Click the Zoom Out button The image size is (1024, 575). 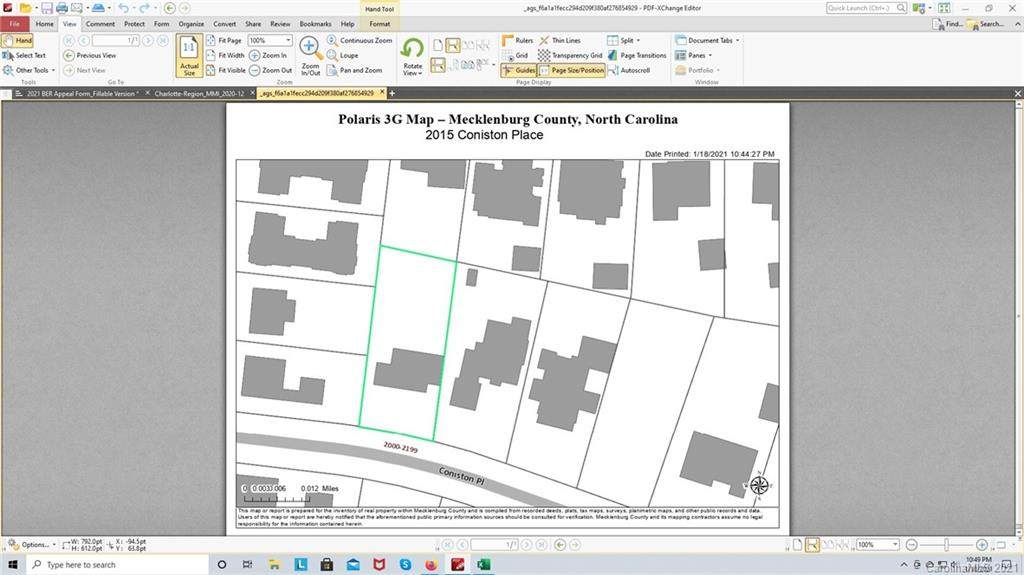click(x=271, y=70)
